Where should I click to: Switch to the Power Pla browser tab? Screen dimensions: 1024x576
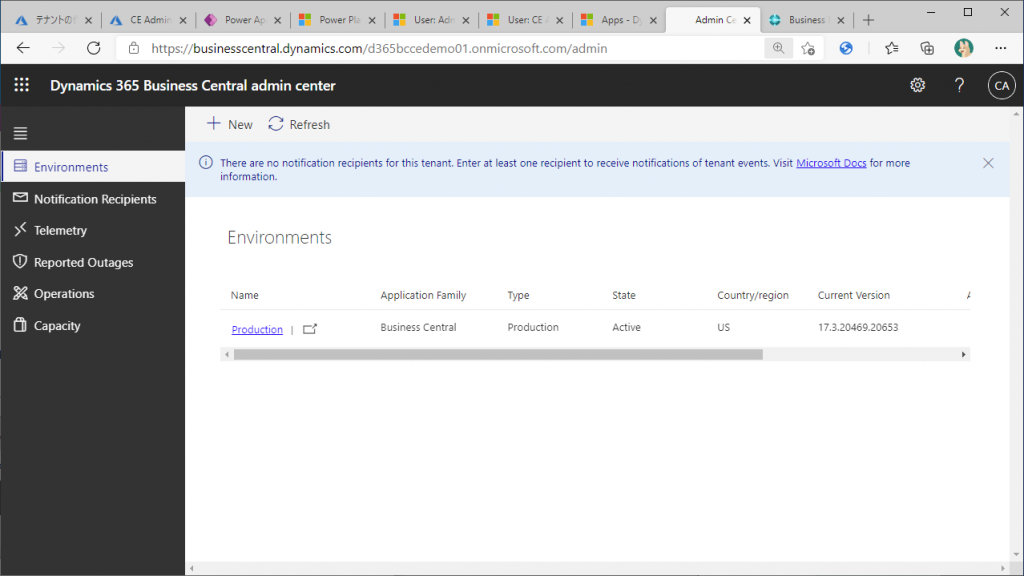click(336, 20)
